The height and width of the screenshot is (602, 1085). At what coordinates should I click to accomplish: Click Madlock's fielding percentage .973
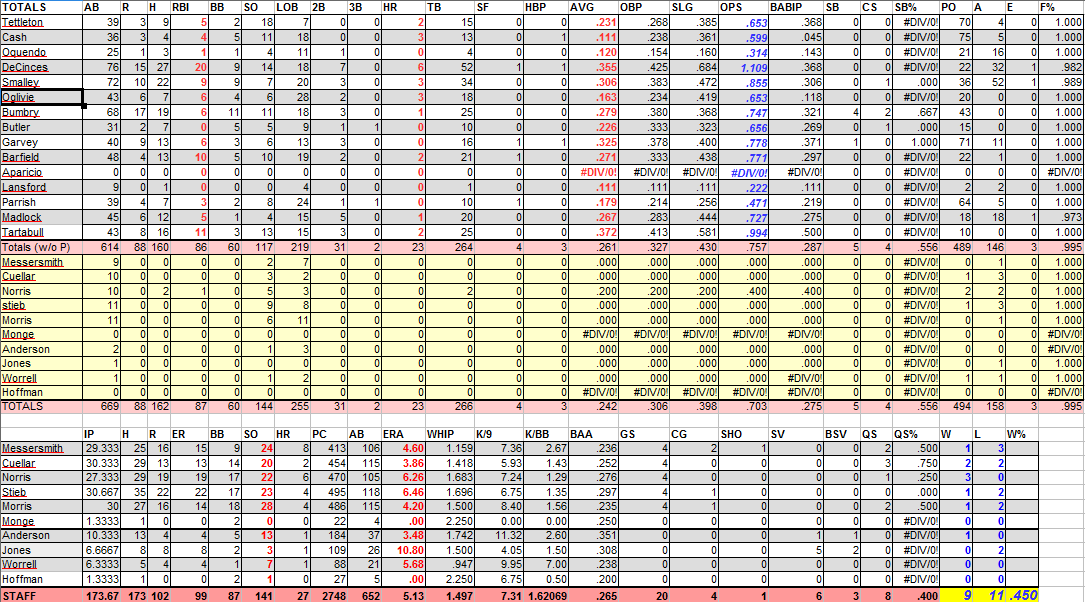point(1061,218)
